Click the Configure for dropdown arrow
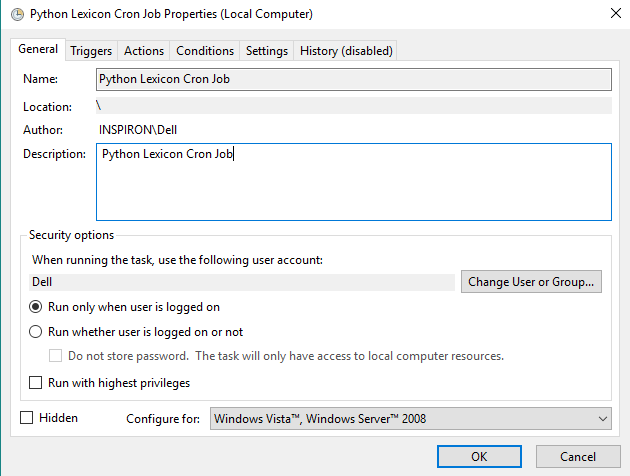Screen dimensions: 630x476 (x=602, y=419)
